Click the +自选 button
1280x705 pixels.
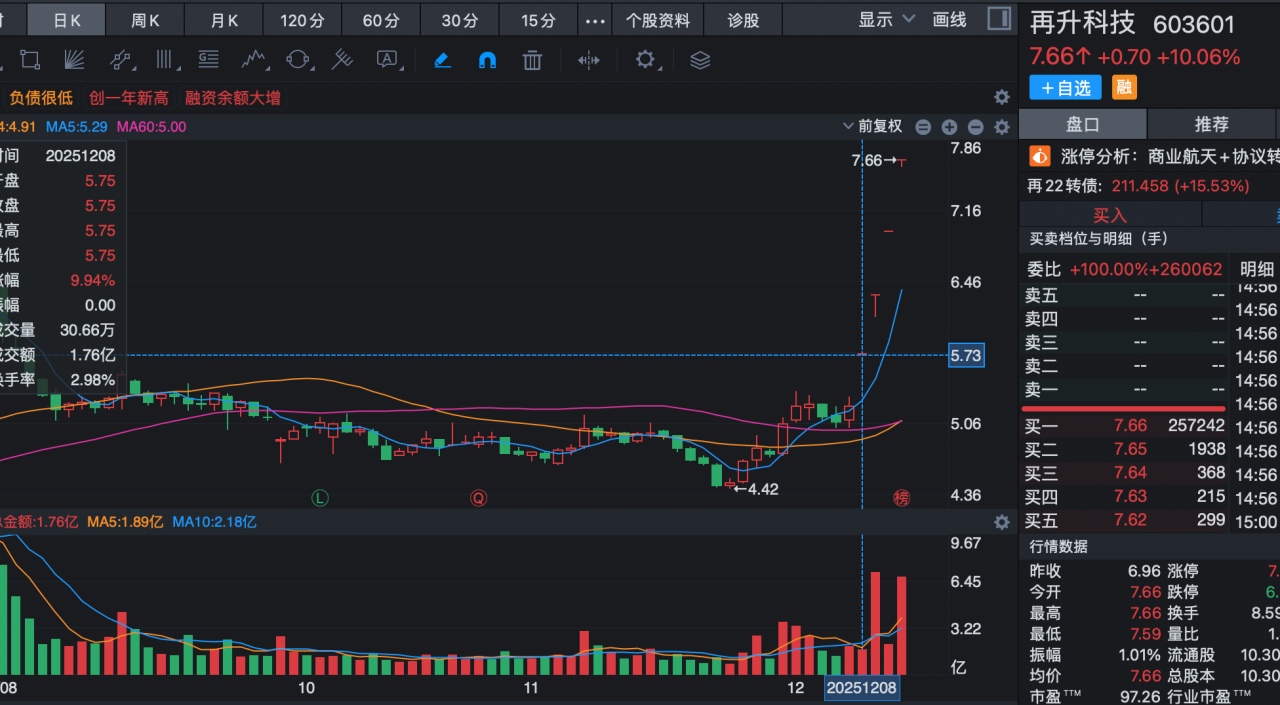[x=1065, y=88]
